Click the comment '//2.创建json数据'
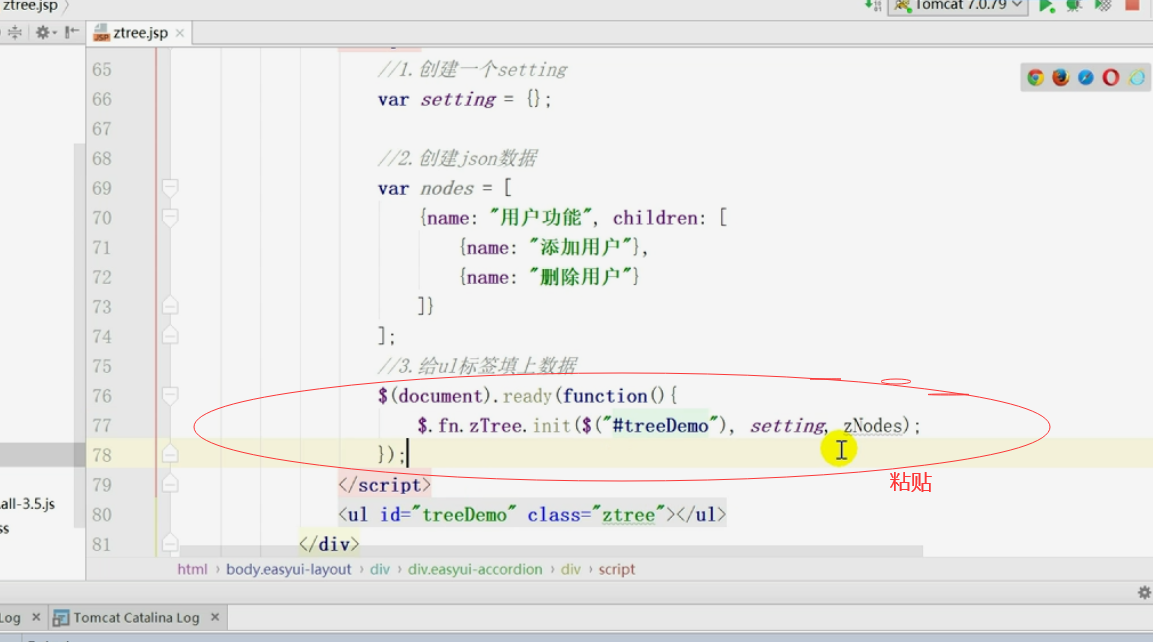1153x642 pixels. pyautogui.click(x=457, y=158)
